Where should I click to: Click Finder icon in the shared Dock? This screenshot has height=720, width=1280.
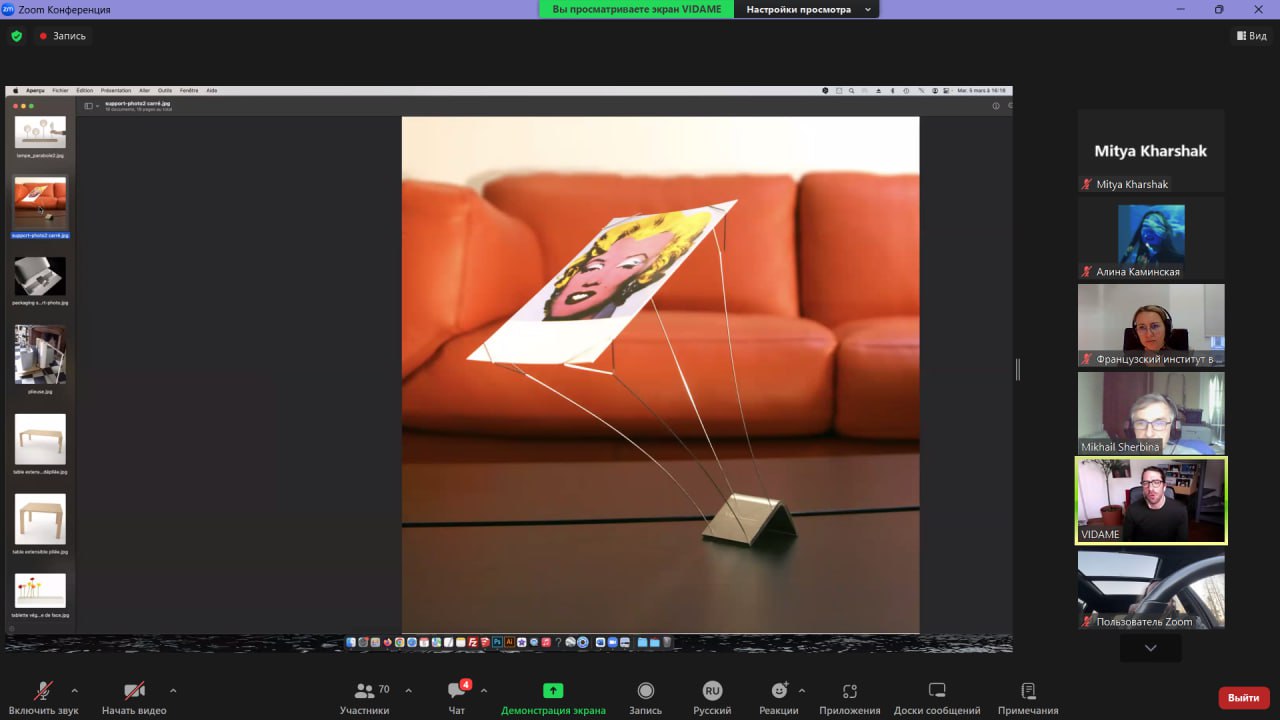coord(351,642)
